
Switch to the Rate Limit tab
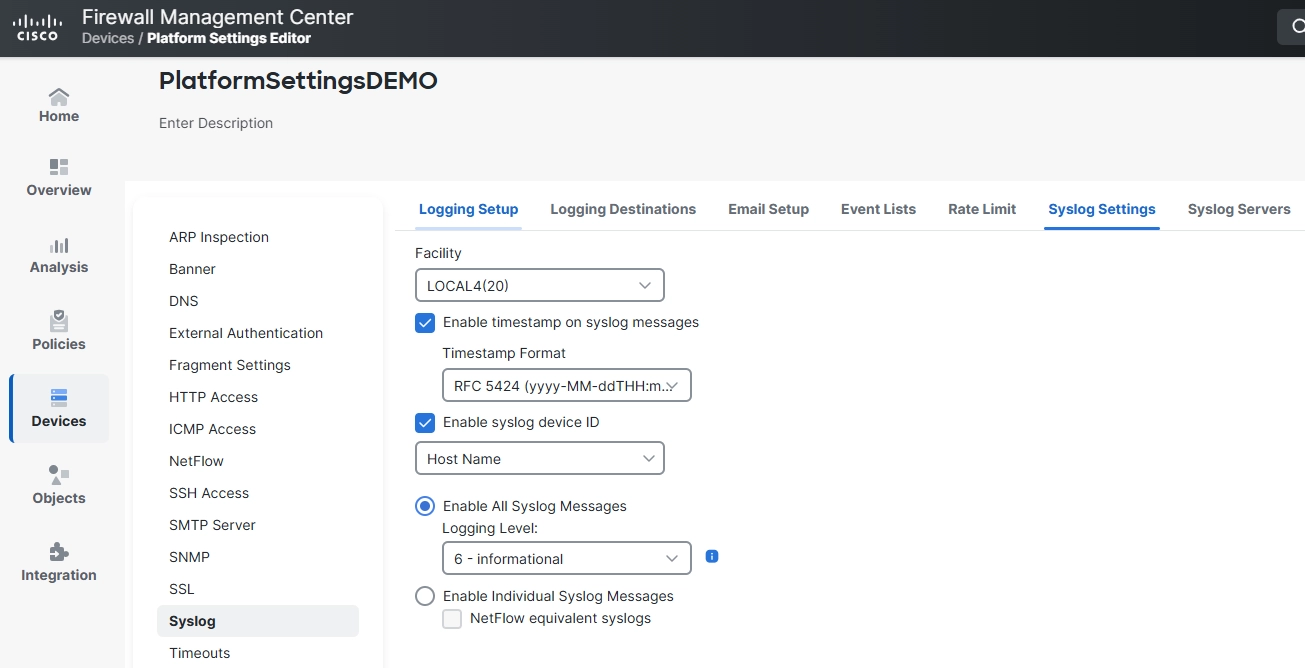tap(982, 209)
